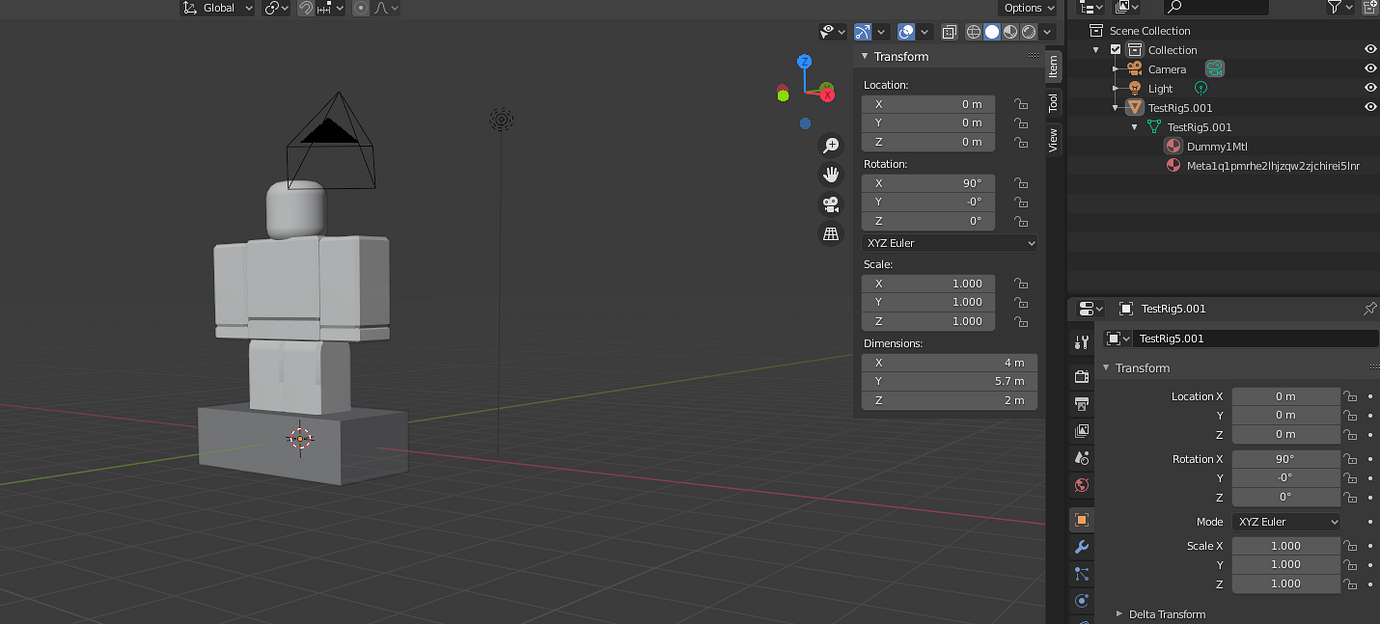Enable rendered viewport shading mode
Viewport: 1380px width, 624px height.
point(1030,31)
